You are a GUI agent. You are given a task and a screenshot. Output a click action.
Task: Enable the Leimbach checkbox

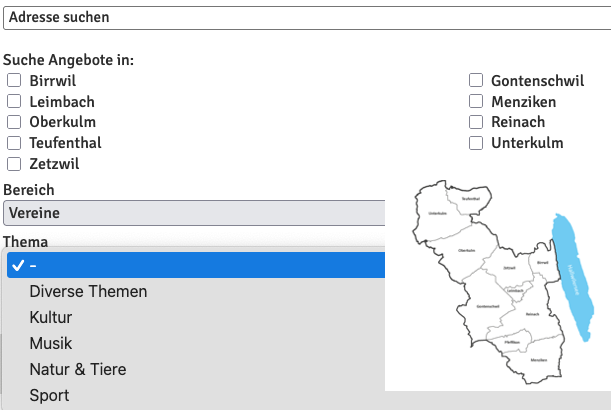click(14, 101)
